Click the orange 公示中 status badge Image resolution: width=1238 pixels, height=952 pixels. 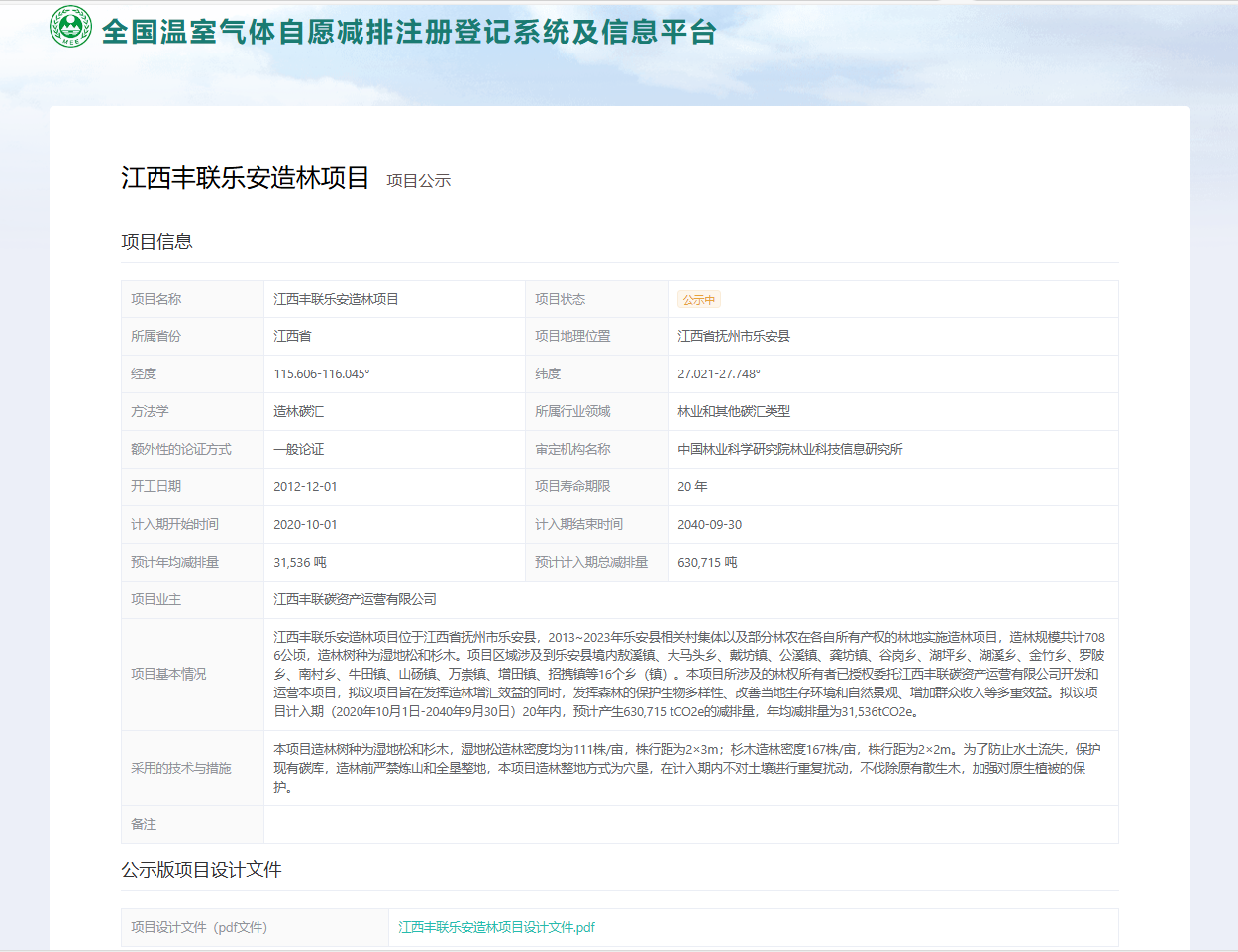pos(699,299)
